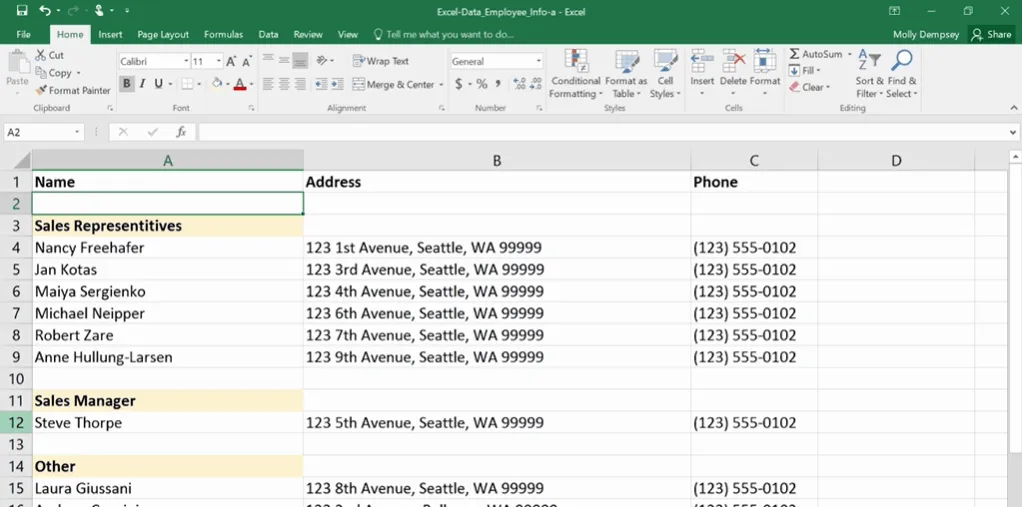Switch to the Data tab
The image size is (1022, 507).
coord(268,35)
